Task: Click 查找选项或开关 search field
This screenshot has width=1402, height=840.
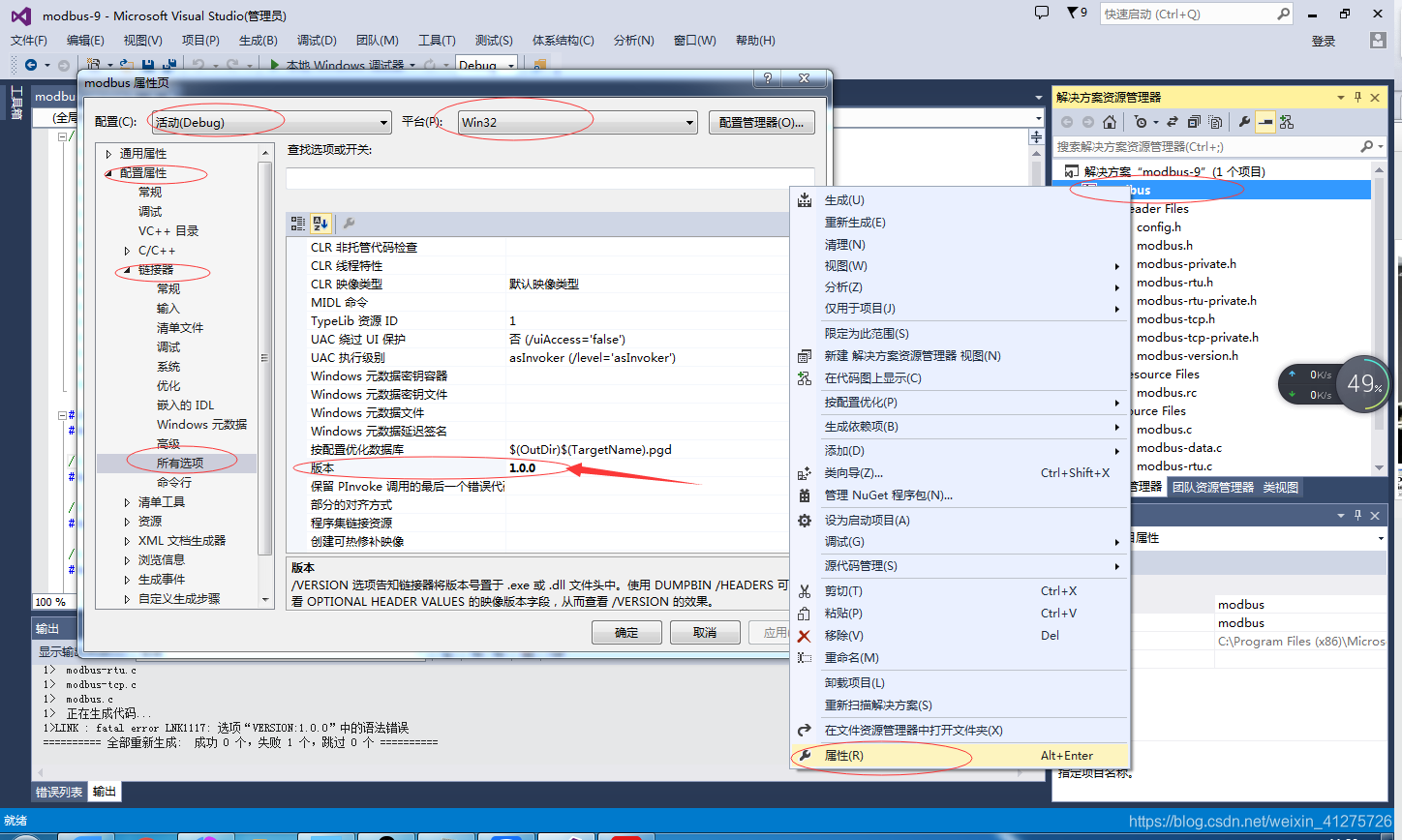Action: tap(550, 178)
